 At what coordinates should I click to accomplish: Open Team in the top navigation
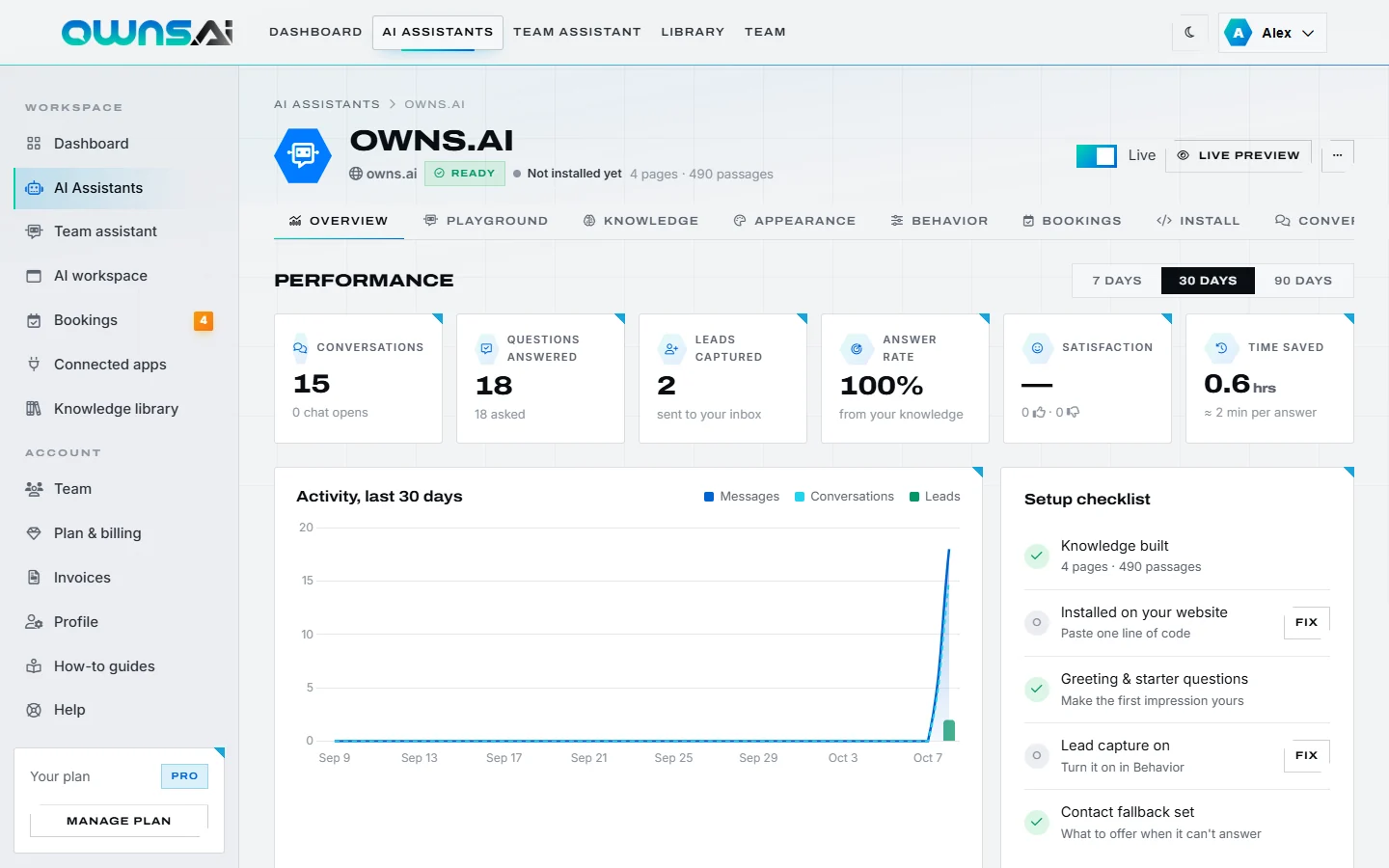click(765, 32)
